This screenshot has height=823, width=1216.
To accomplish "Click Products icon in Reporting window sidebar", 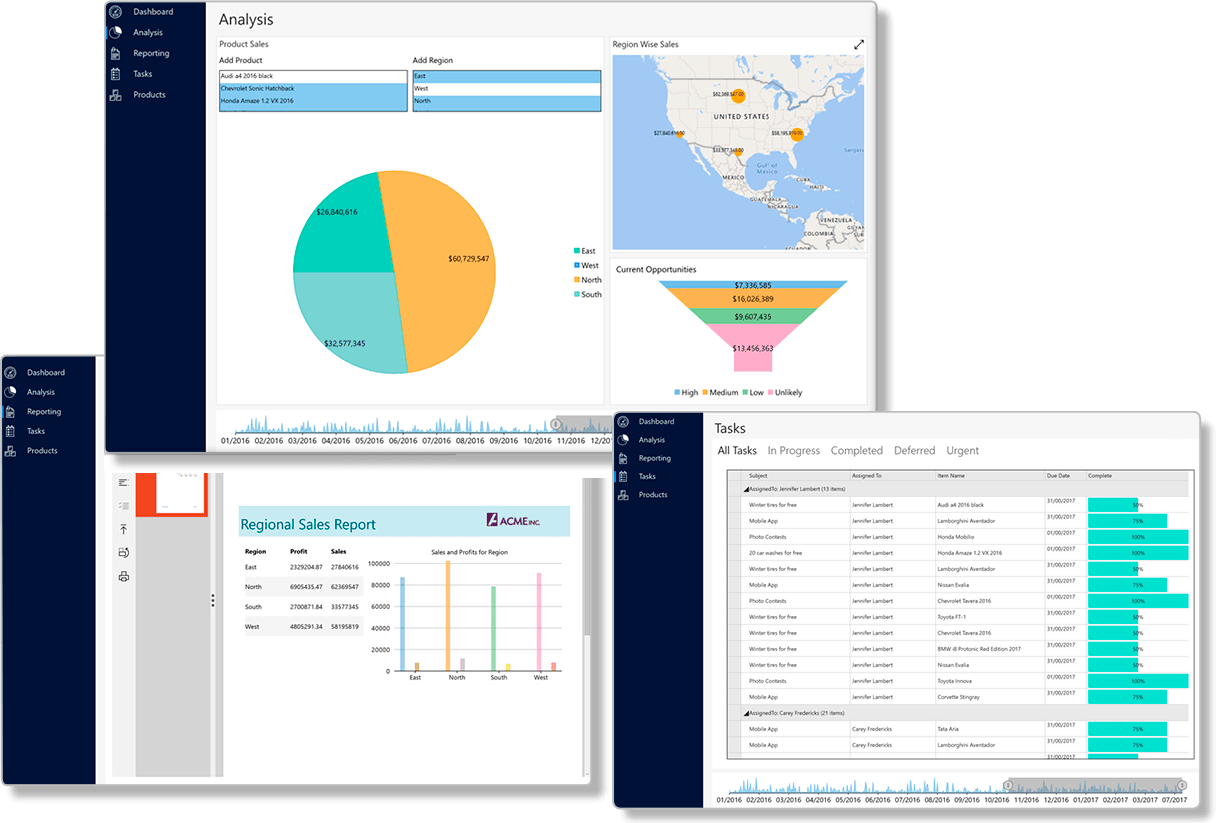I will 10,451.
